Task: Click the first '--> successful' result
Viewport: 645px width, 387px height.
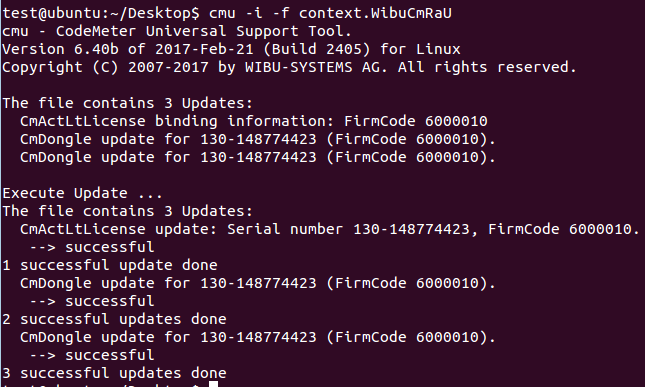Action: click(x=92, y=247)
